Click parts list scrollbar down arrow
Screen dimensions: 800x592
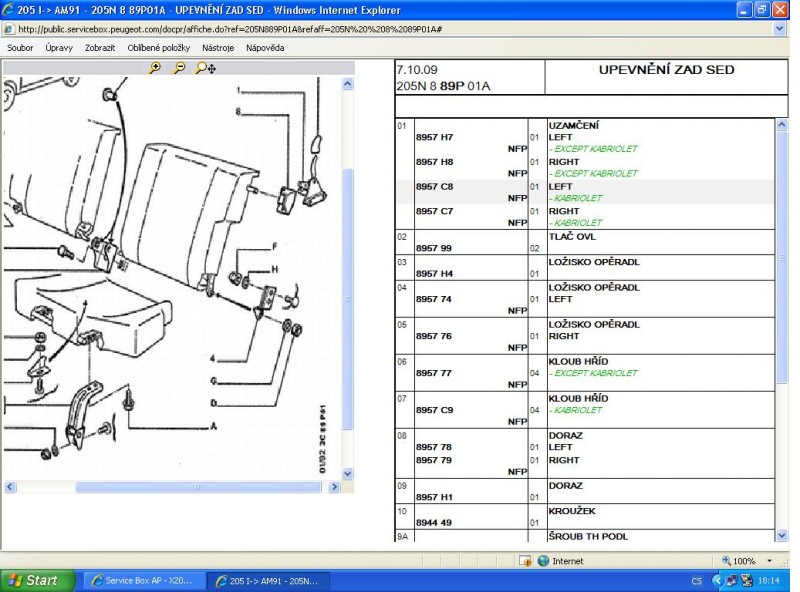781,535
